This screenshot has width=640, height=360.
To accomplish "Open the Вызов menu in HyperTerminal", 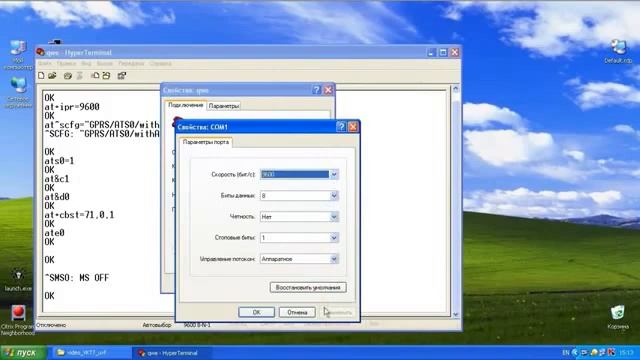I will (104, 64).
